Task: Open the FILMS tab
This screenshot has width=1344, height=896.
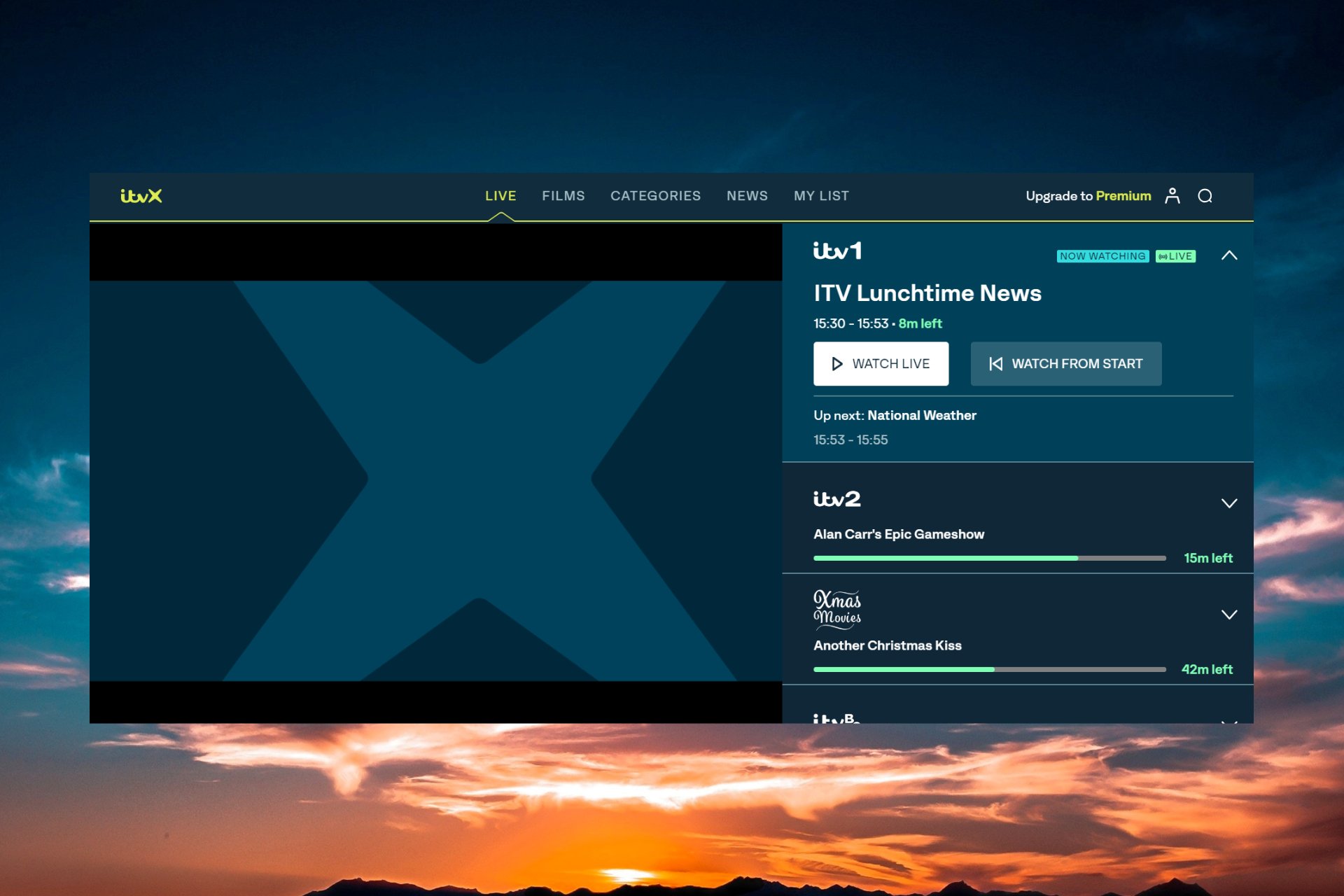Action: point(563,196)
